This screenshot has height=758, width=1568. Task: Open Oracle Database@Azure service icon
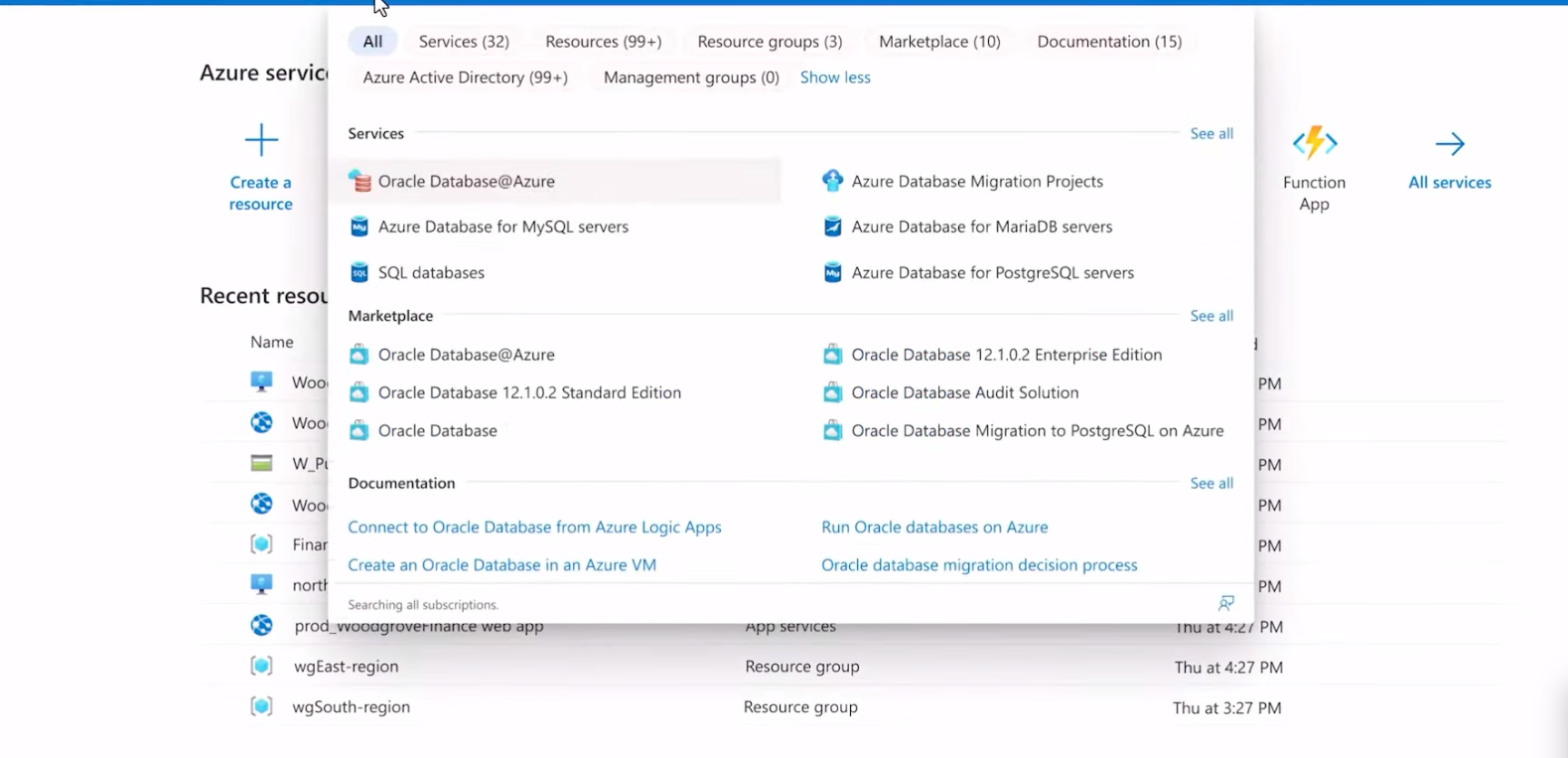[x=359, y=181]
